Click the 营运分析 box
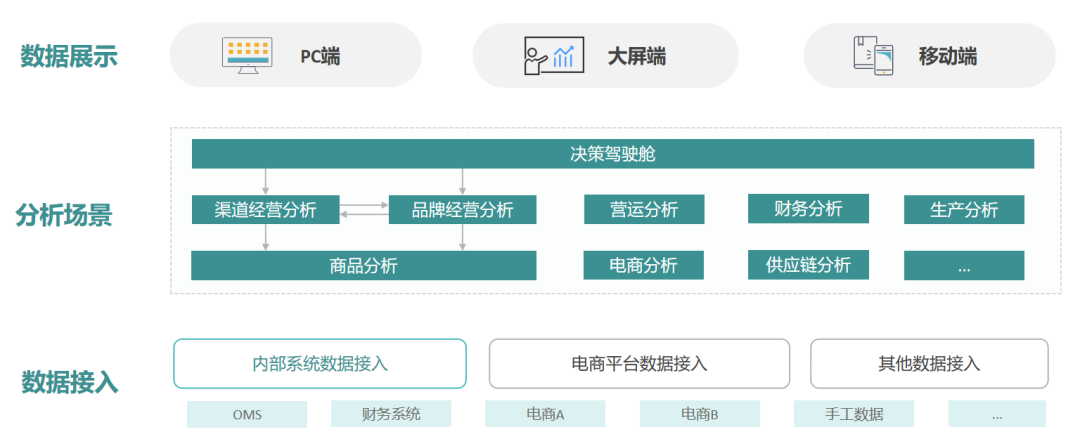The image size is (1080, 446). click(644, 209)
